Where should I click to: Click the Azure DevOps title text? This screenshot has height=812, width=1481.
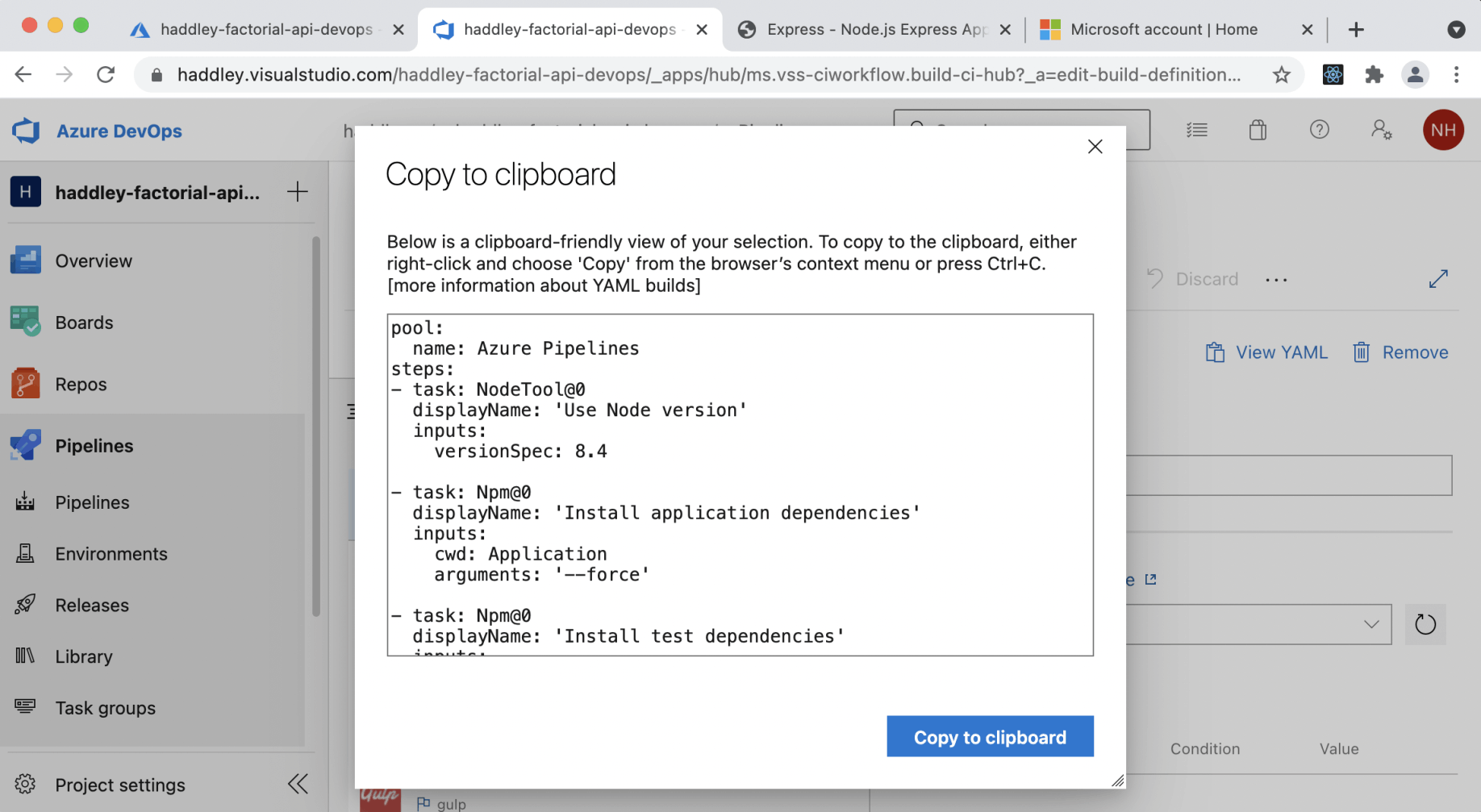[119, 131]
